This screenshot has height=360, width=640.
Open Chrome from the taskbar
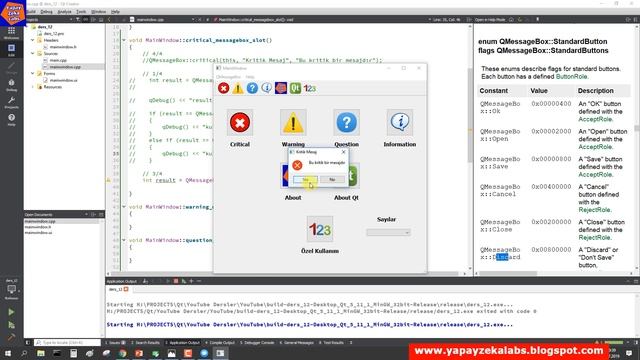pos(122,353)
